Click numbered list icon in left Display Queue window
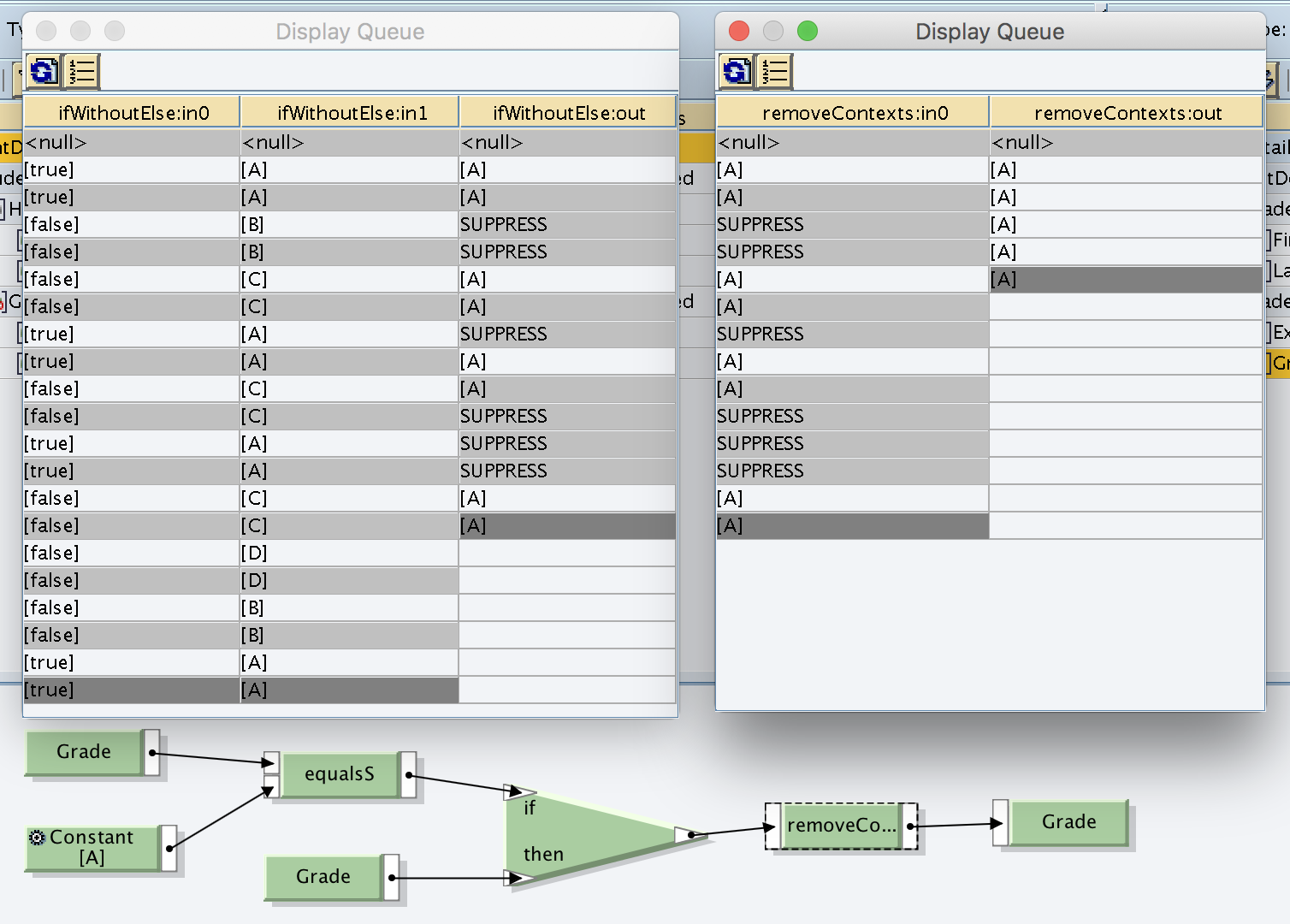1290x924 pixels. coord(82,71)
